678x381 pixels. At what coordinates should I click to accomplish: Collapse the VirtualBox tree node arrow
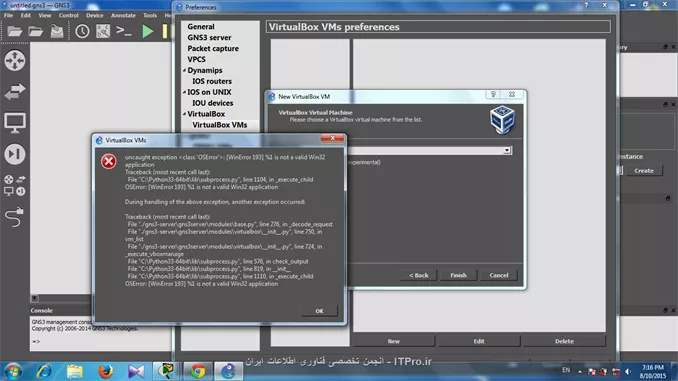(184, 114)
